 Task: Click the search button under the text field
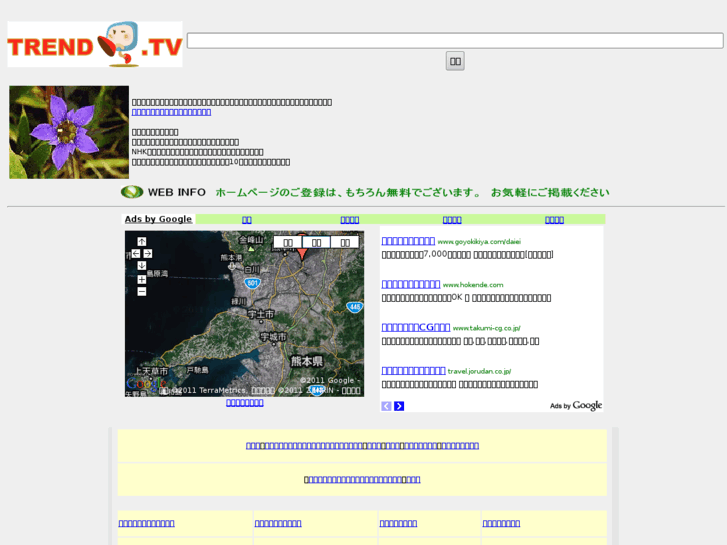455,61
